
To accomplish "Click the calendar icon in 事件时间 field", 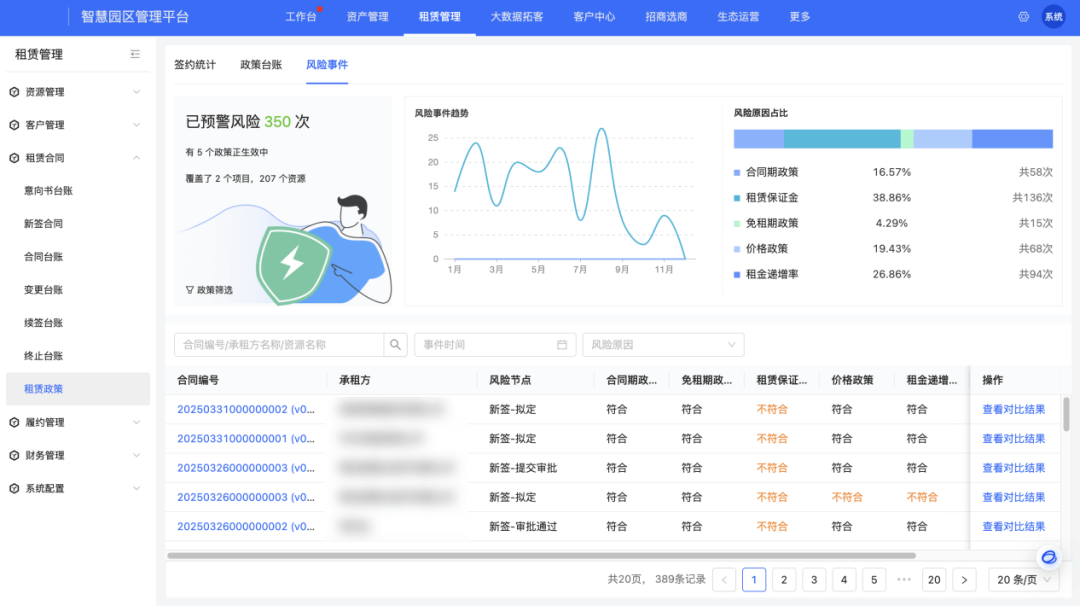I will 562,345.
